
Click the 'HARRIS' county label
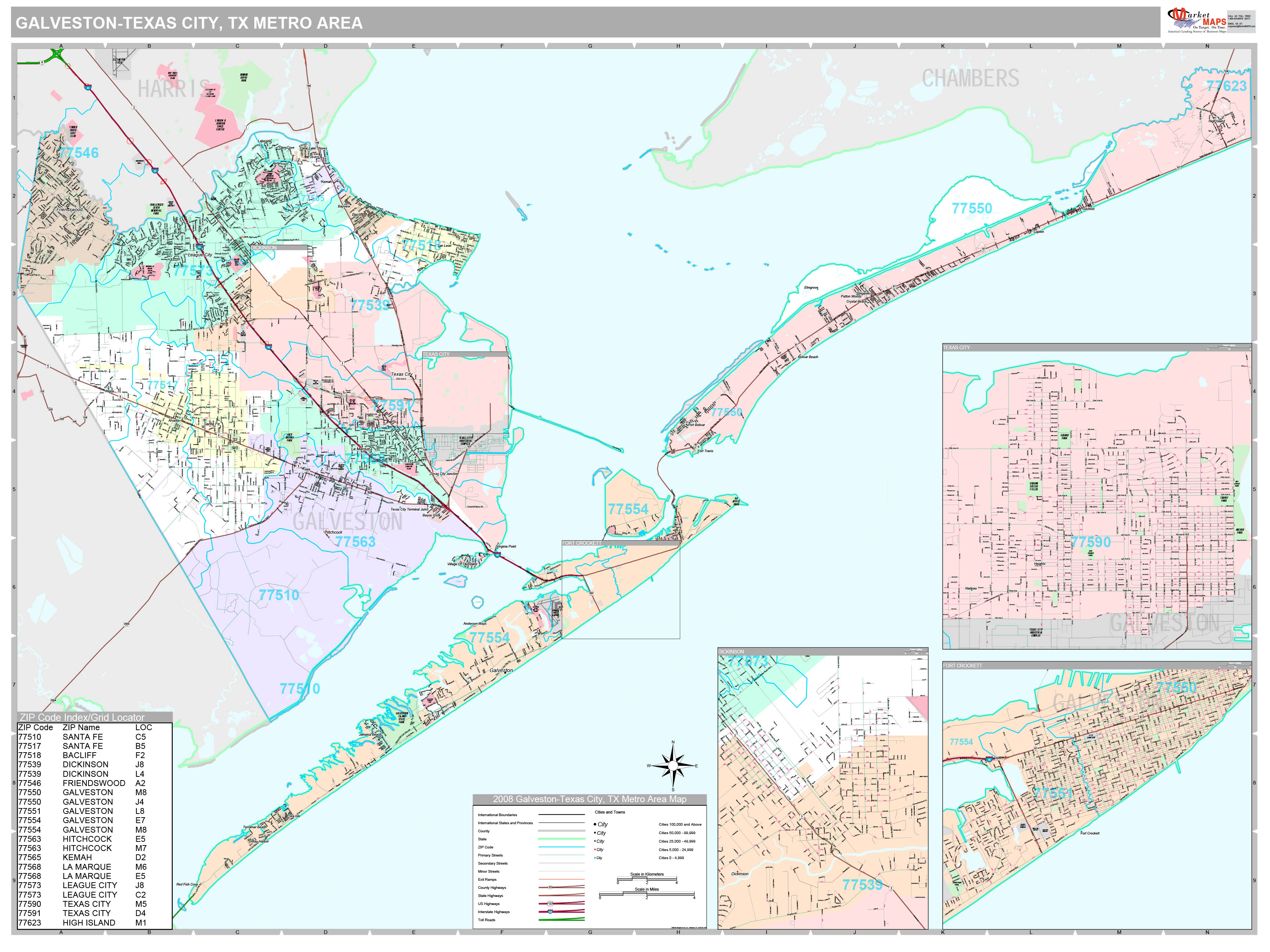[173, 89]
